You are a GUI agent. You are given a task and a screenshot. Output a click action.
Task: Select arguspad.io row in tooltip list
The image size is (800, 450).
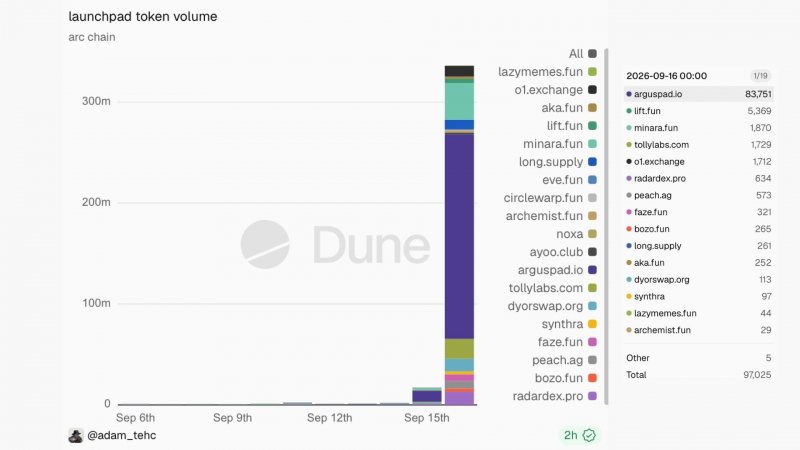point(698,94)
